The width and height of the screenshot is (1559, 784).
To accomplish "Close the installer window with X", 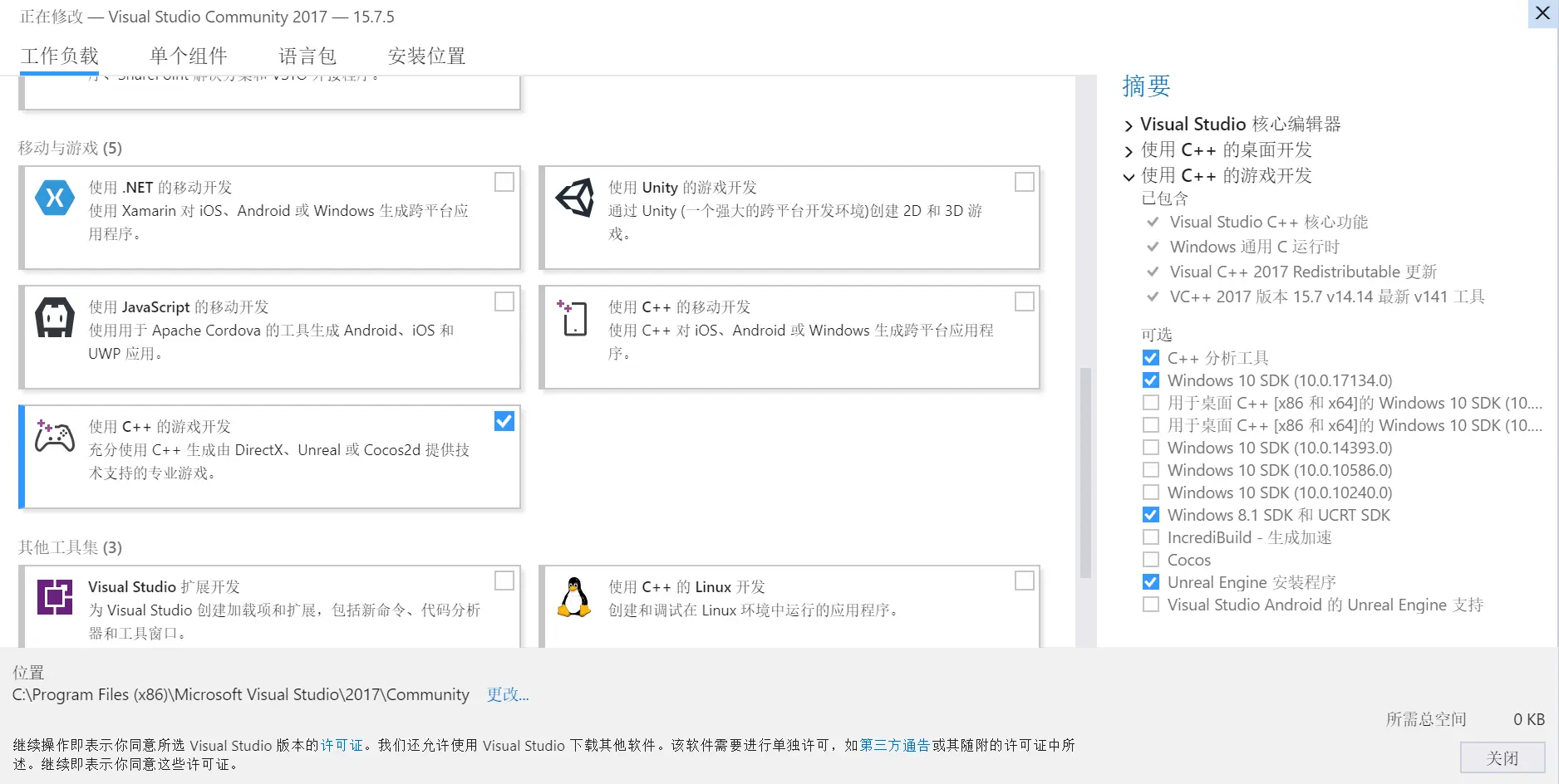I will click(x=1542, y=13).
